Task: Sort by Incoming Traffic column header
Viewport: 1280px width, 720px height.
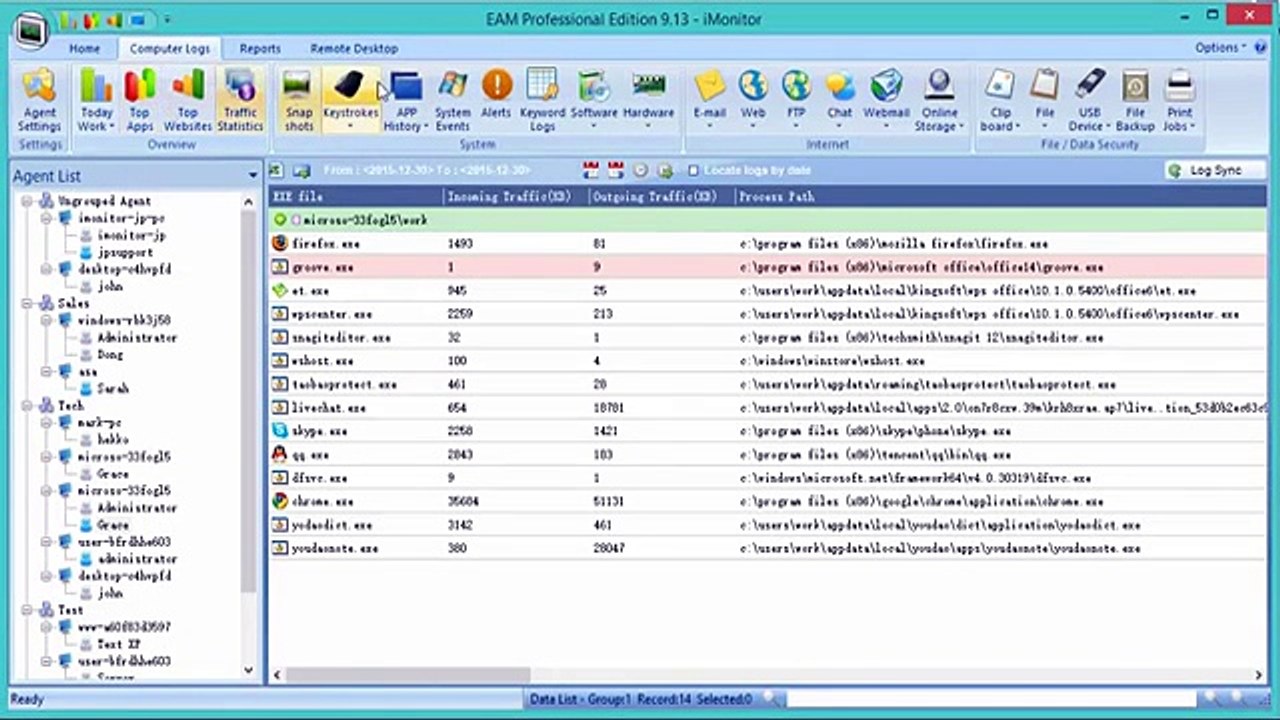Action: pos(516,197)
